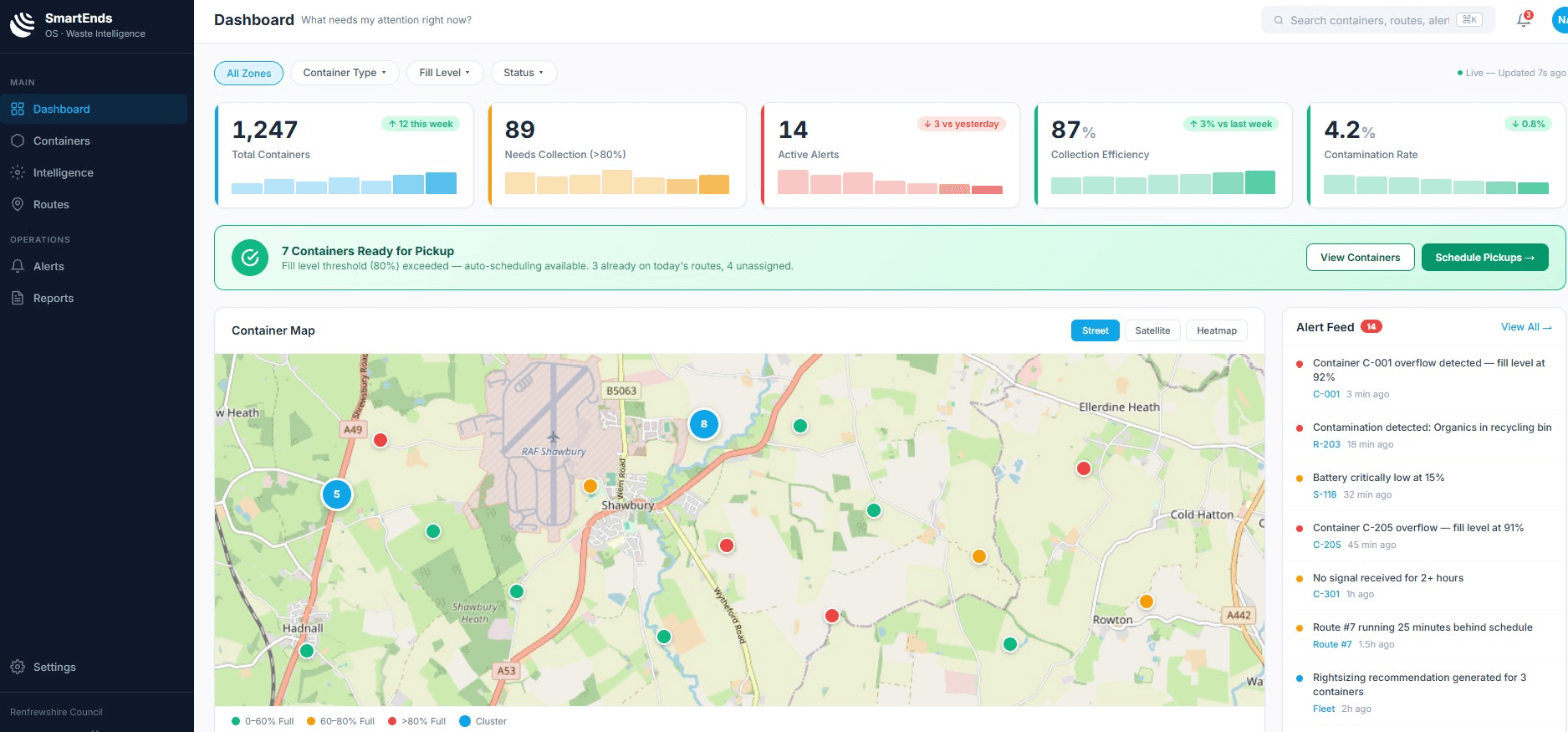The image size is (1568, 732).
Task: Click View All alerts link
Action: [x=1526, y=327]
